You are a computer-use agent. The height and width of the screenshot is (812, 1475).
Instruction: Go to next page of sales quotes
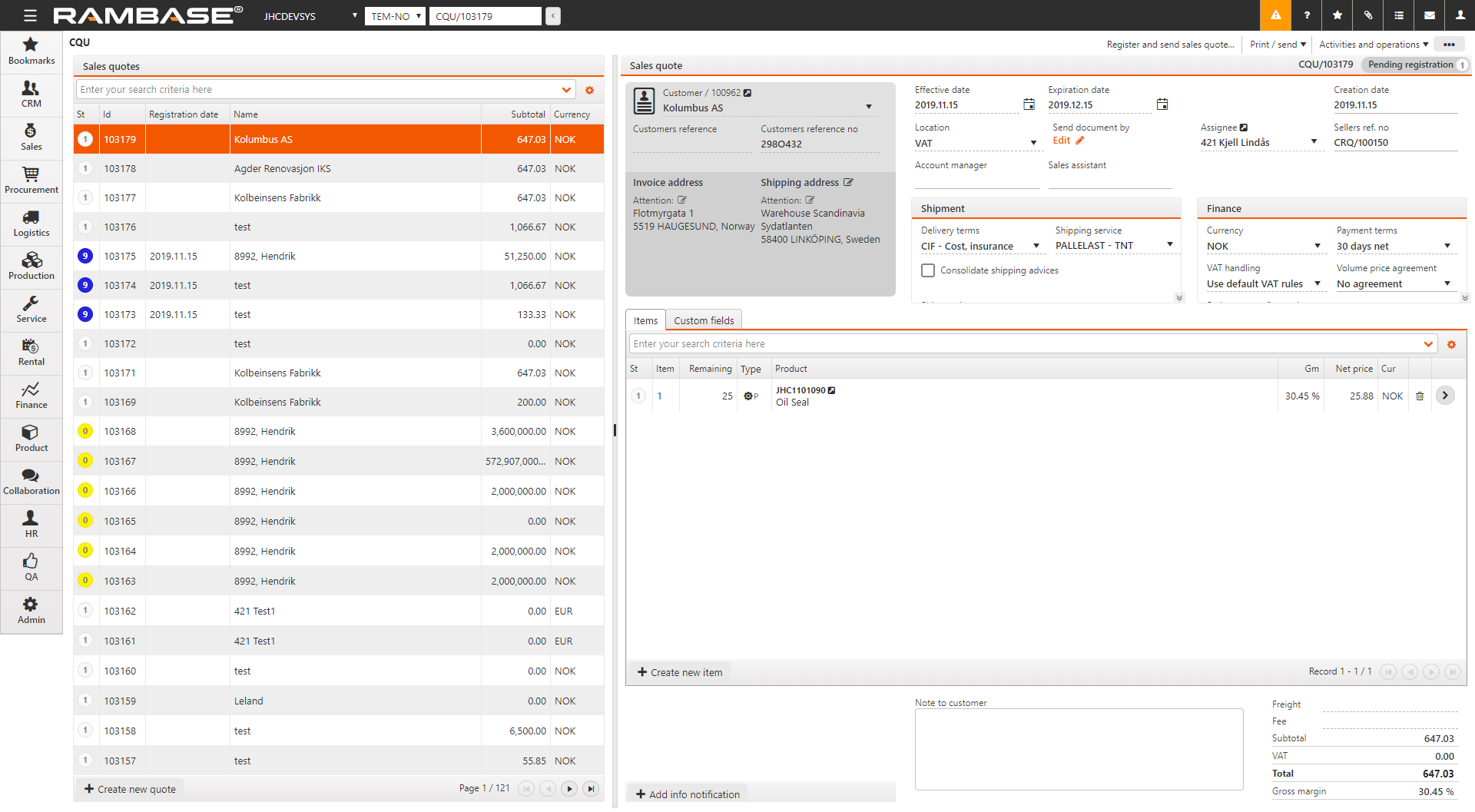coord(569,788)
